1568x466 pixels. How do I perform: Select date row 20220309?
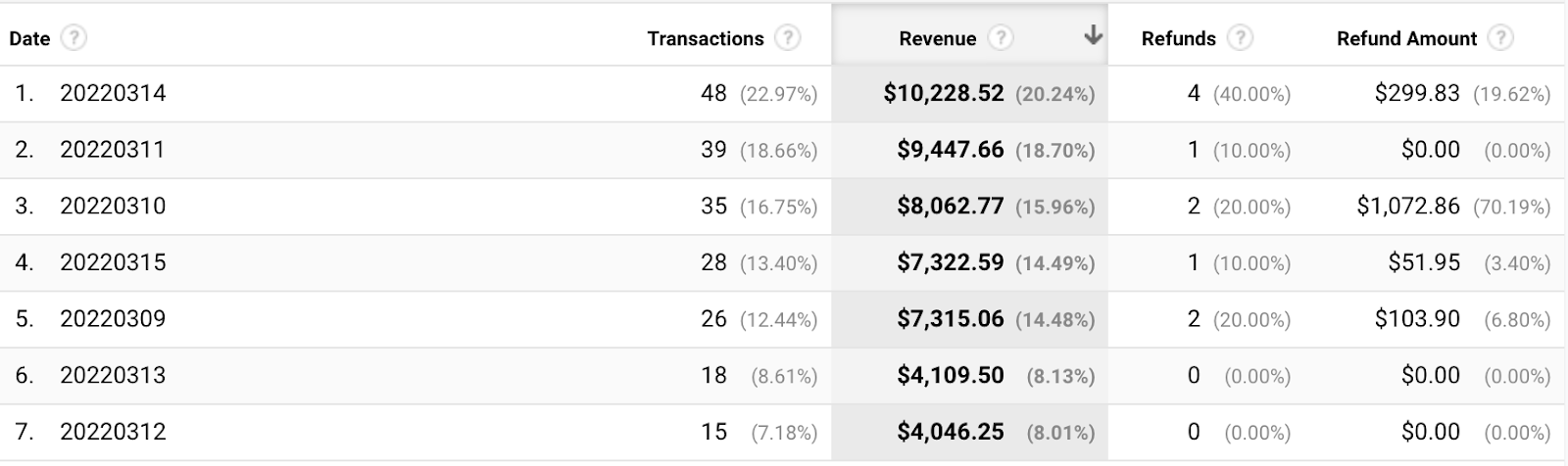[113, 319]
